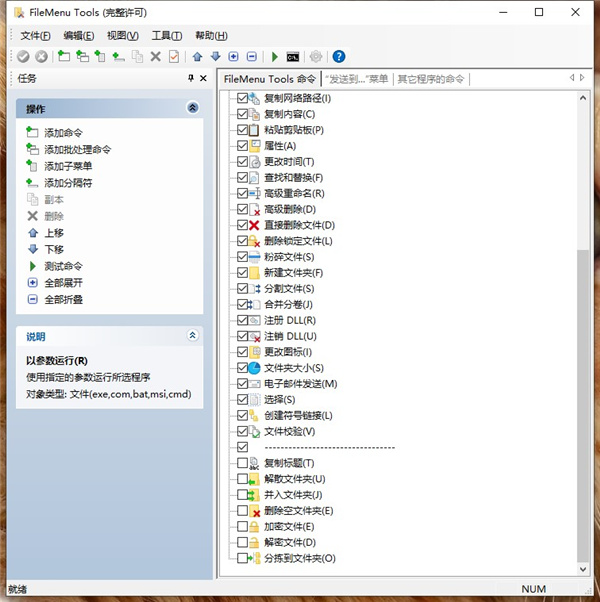Click the add separator toolbar icon

[118, 57]
